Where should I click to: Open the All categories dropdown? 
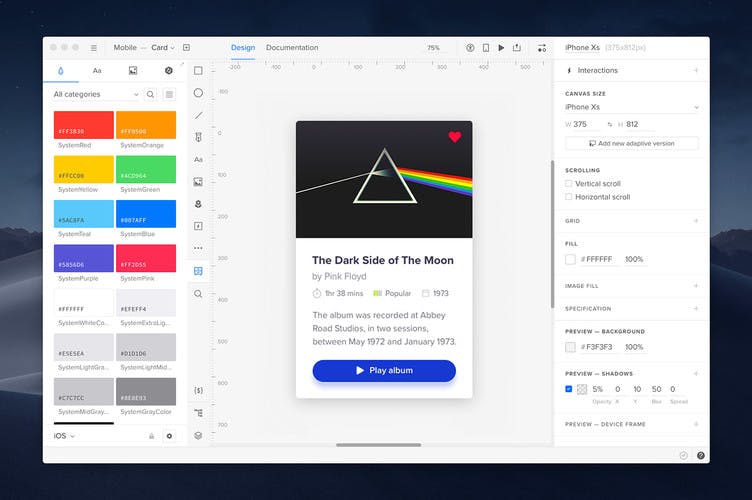tap(96, 94)
